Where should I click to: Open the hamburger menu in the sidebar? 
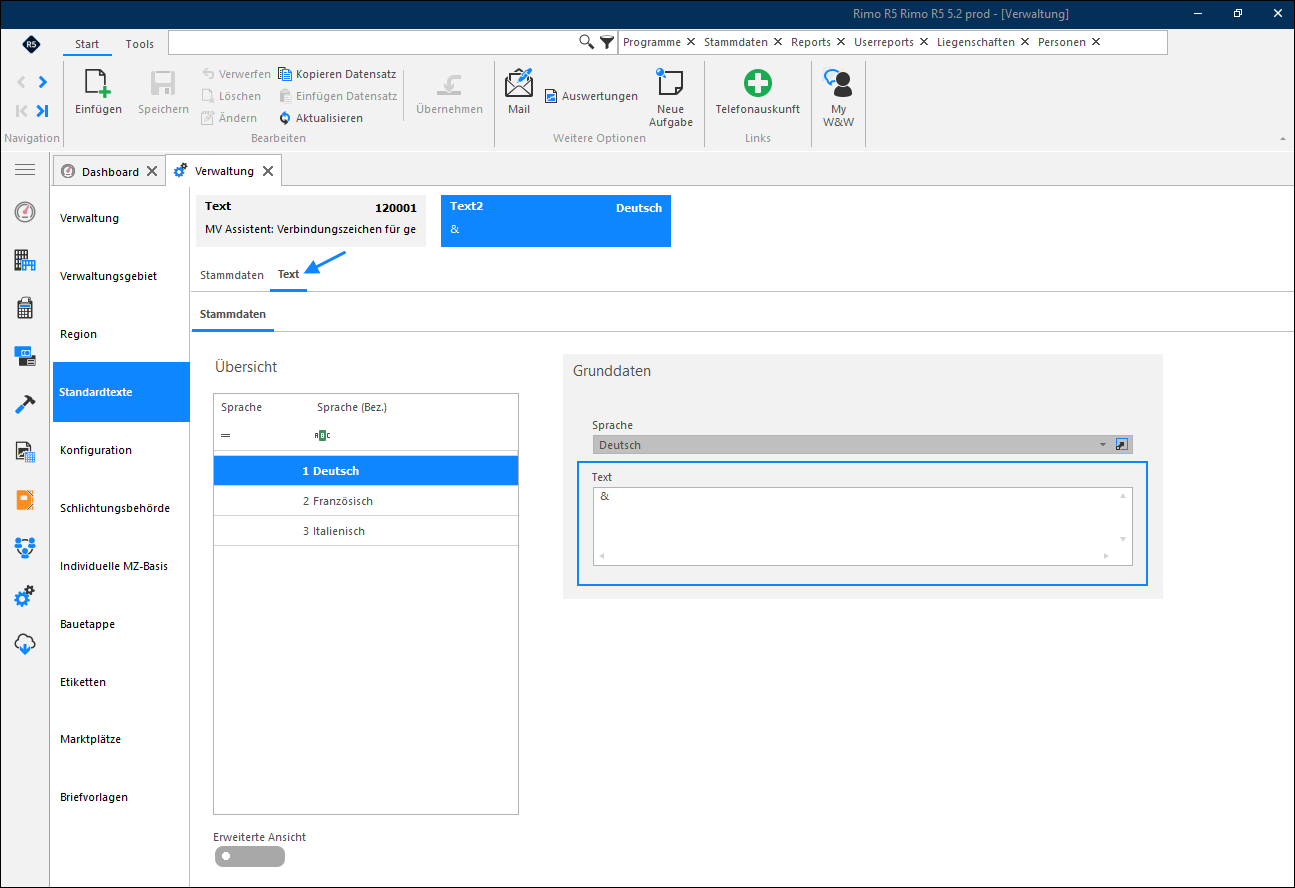(25, 170)
